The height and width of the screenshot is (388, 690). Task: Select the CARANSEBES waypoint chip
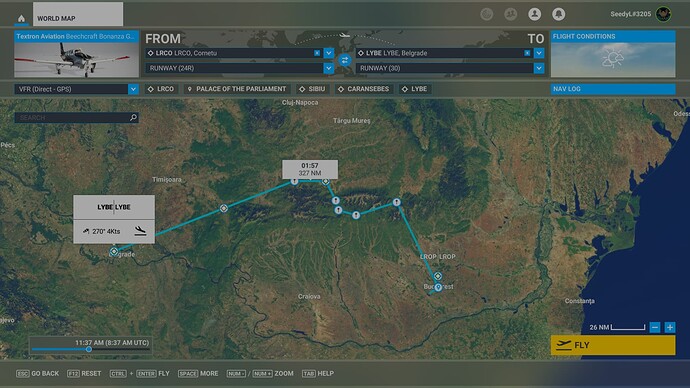[364, 89]
